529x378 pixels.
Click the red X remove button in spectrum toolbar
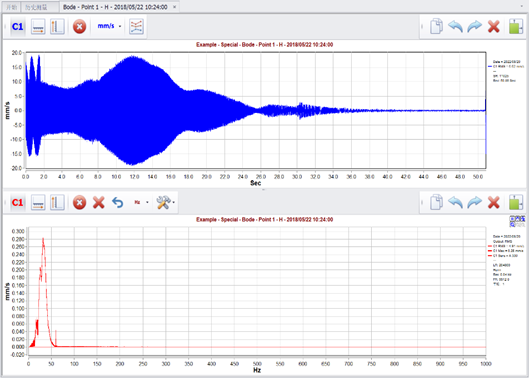pyautogui.click(x=99, y=203)
